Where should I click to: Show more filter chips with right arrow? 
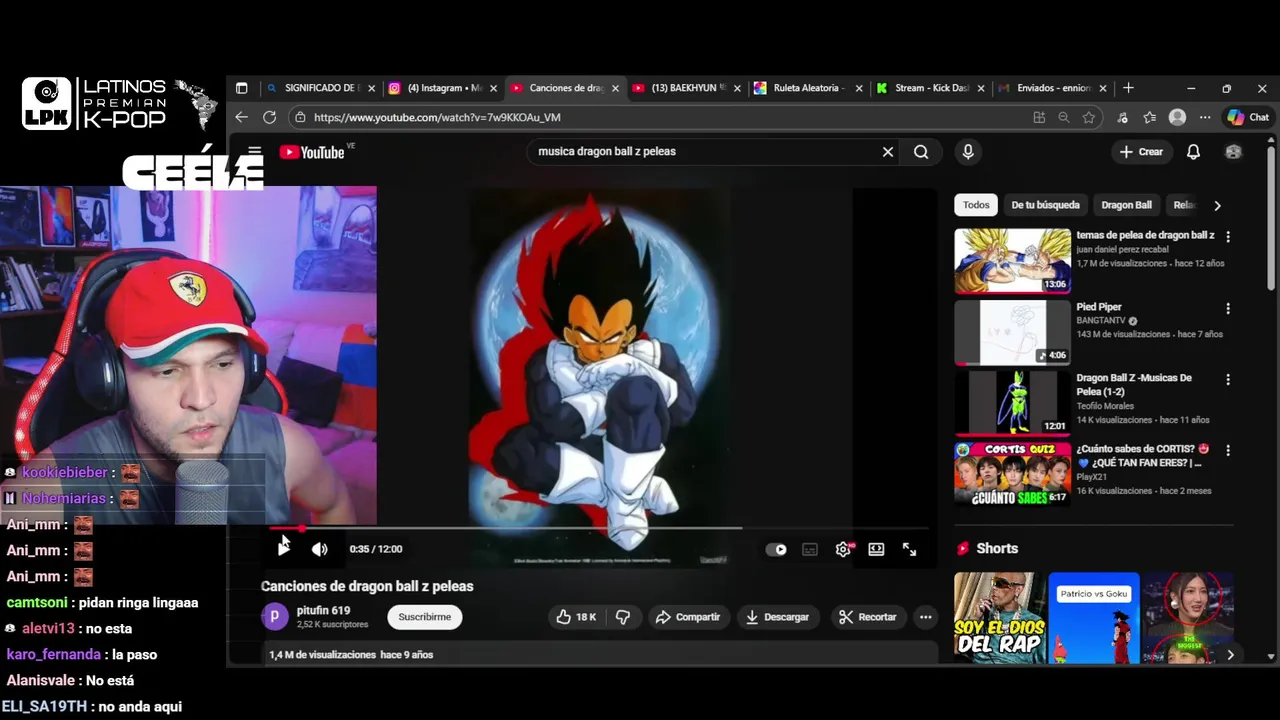[x=1217, y=205]
